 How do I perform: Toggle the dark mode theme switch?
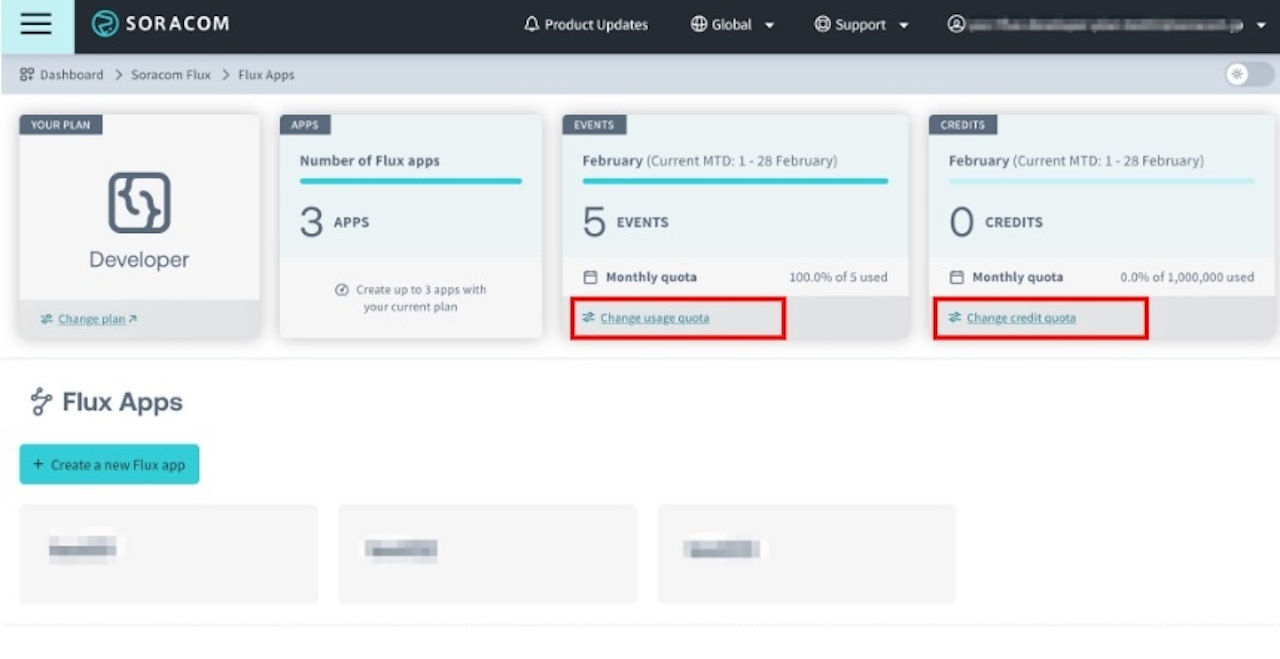1249,75
